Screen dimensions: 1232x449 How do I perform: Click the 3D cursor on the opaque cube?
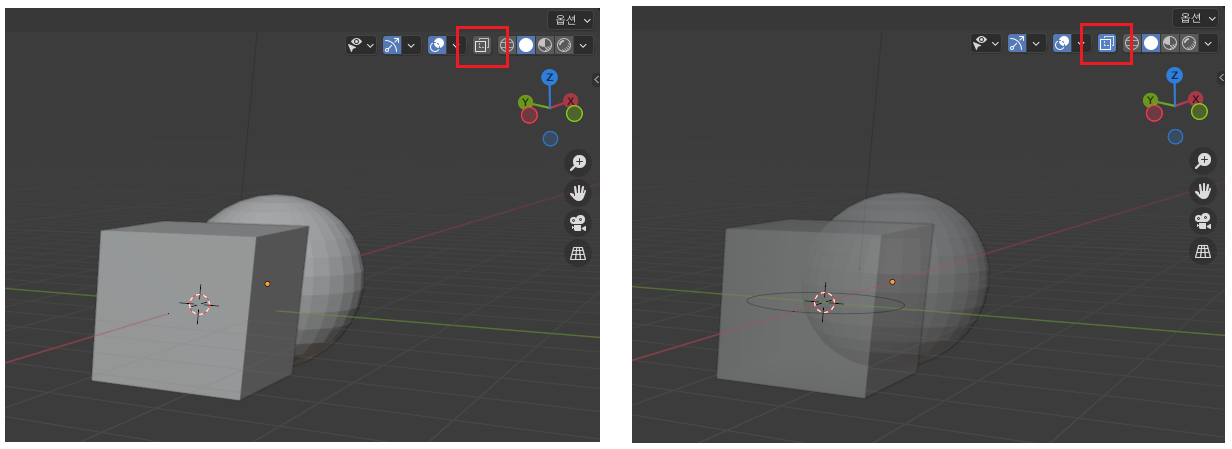[199, 304]
